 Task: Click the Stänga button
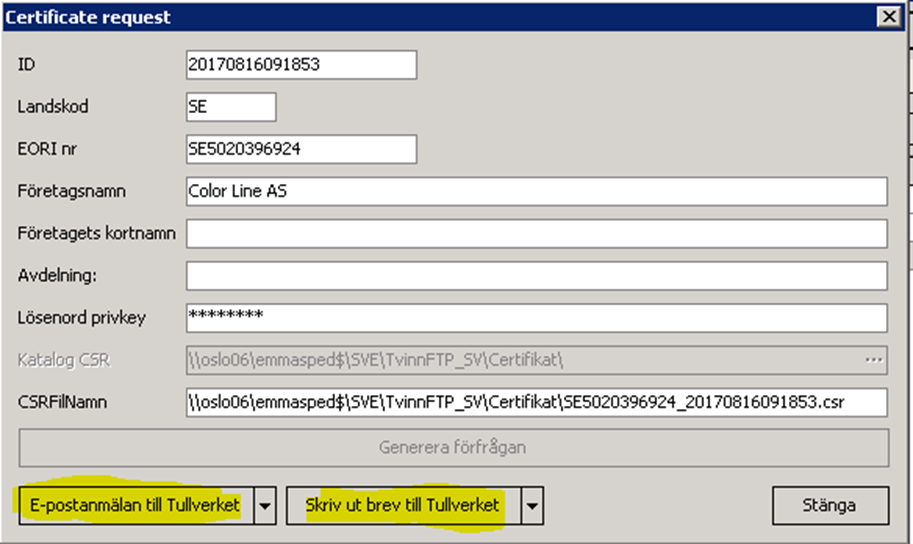tap(830, 506)
